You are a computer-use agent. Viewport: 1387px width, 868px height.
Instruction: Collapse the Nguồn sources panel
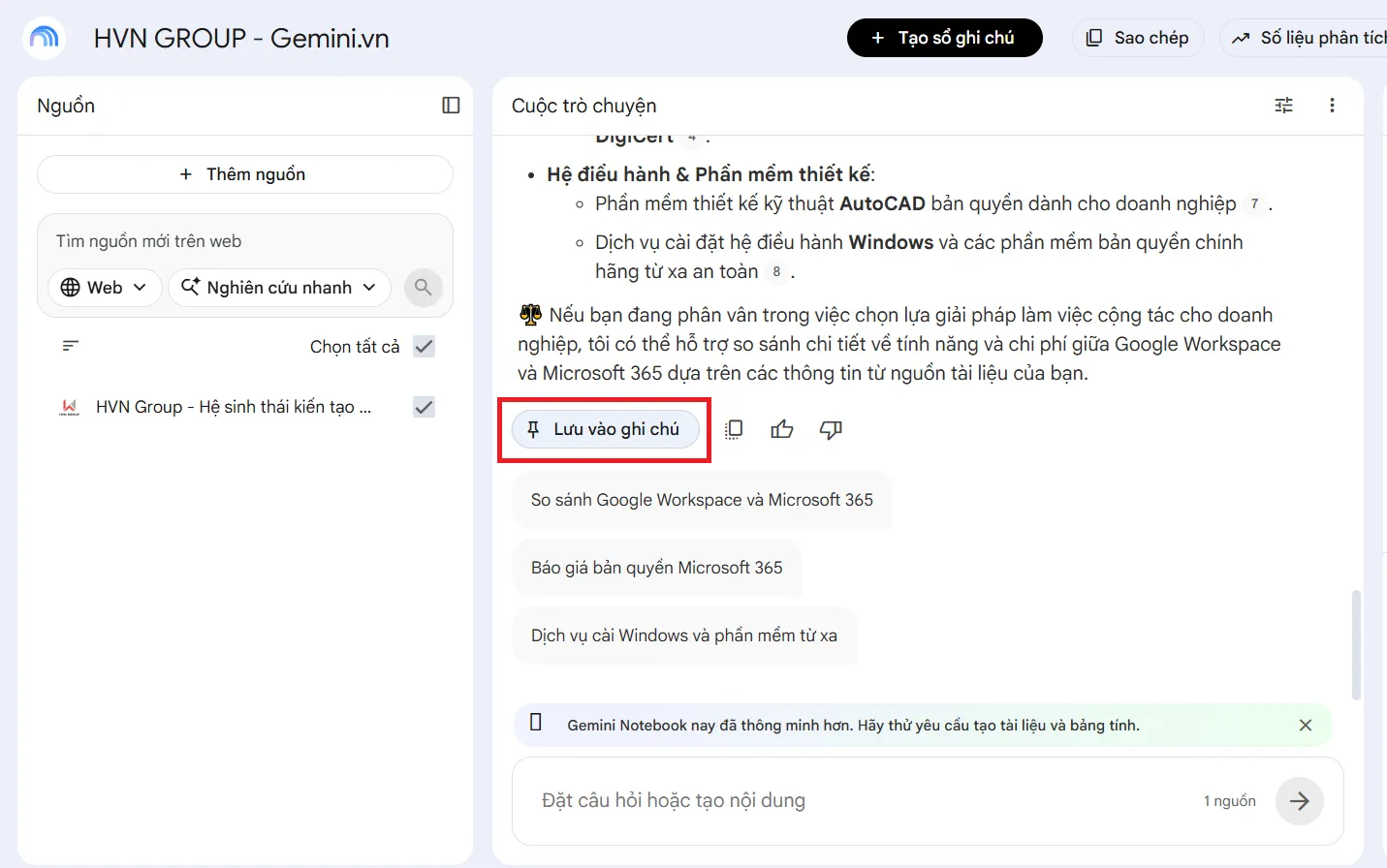click(451, 106)
